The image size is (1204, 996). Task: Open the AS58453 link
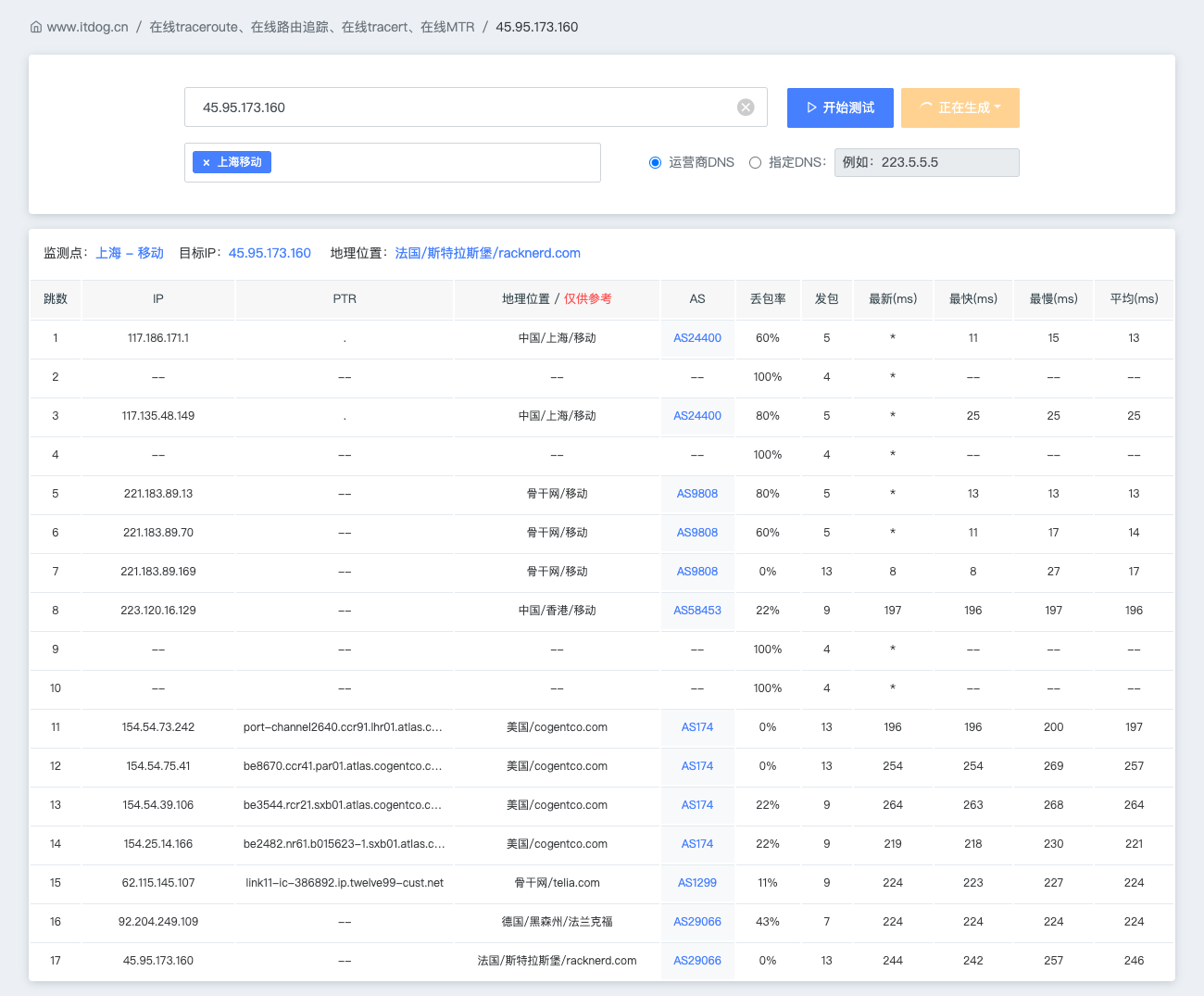697,611
